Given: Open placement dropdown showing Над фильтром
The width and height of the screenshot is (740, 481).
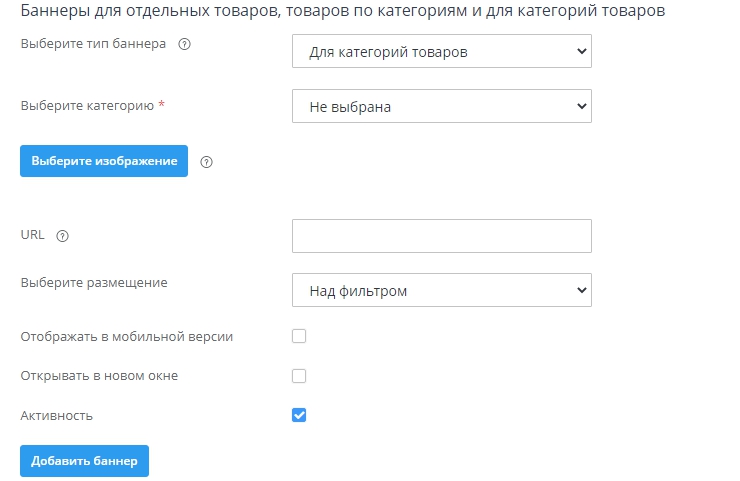Looking at the screenshot, I should pos(441,290).
